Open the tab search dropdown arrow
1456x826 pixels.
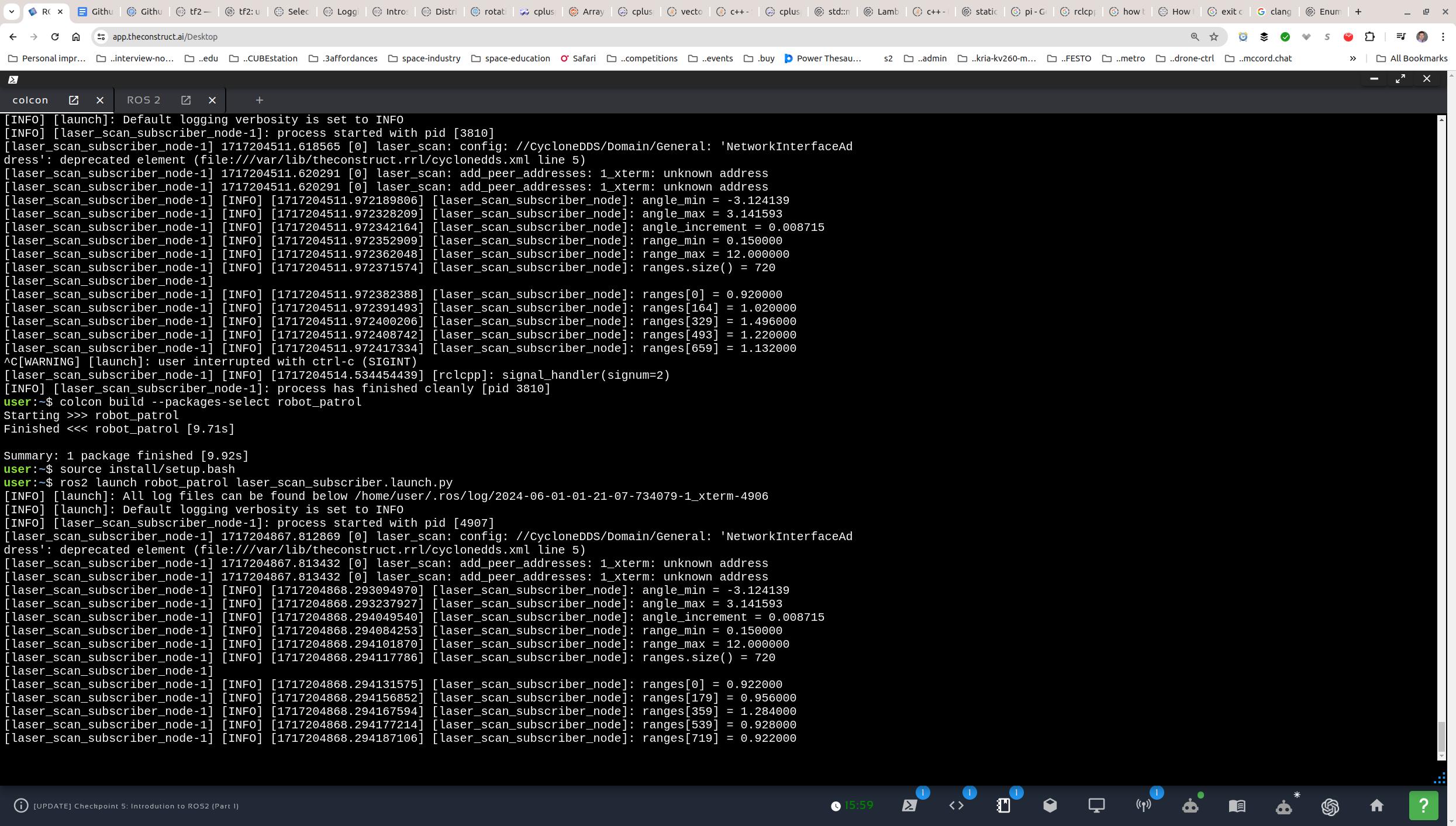coord(12,12)
